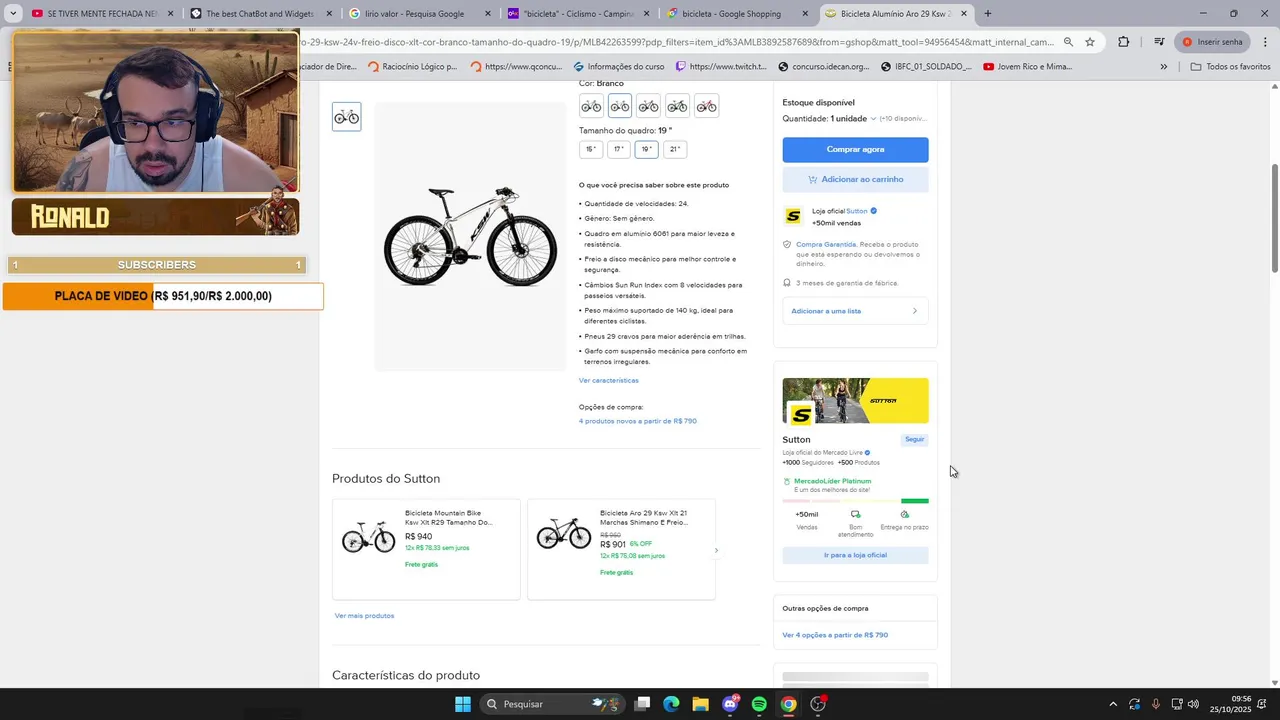The image size is (1280, 720).
Task: Click the address bar URL
Action: pos(676,42)
